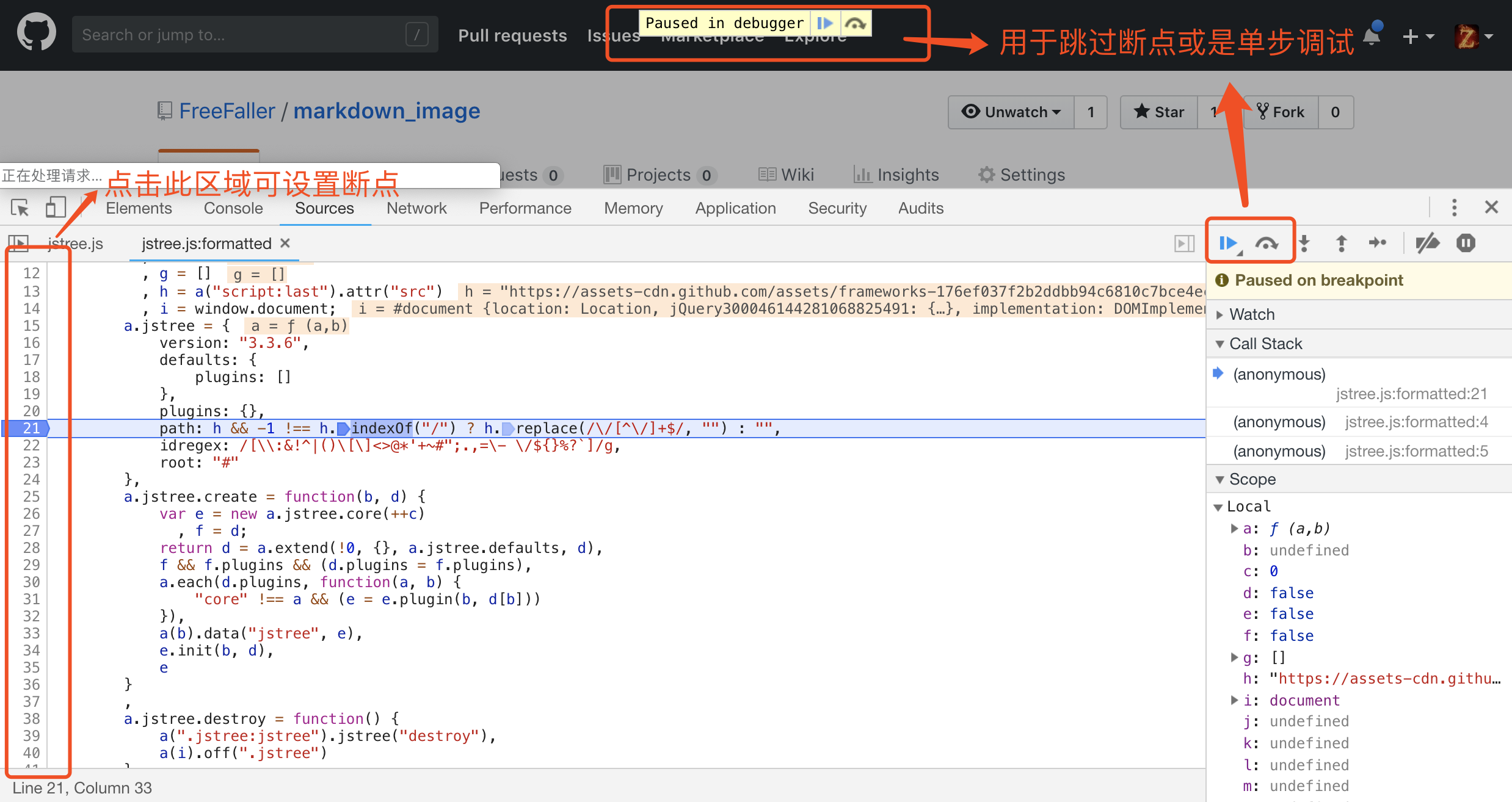Image resolution: width=1512 pixels, height=802 pixels.
Task: Open Unwatch dropdown button
Action: tap(1011, 112)
